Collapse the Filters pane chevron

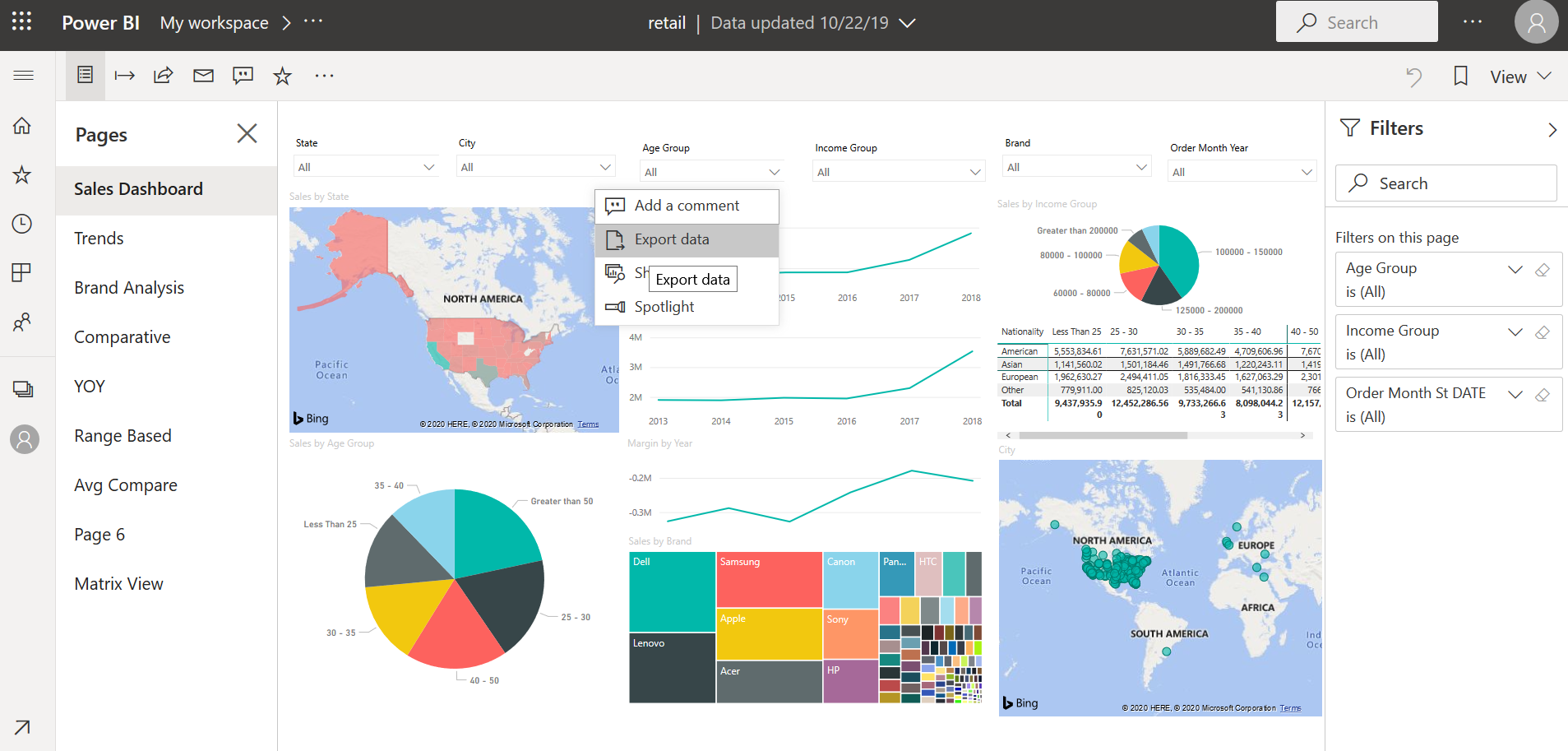(1552, 130)
